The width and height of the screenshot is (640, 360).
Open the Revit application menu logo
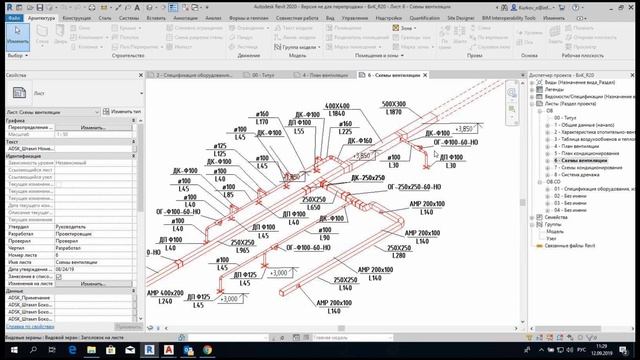click(9, 7)
